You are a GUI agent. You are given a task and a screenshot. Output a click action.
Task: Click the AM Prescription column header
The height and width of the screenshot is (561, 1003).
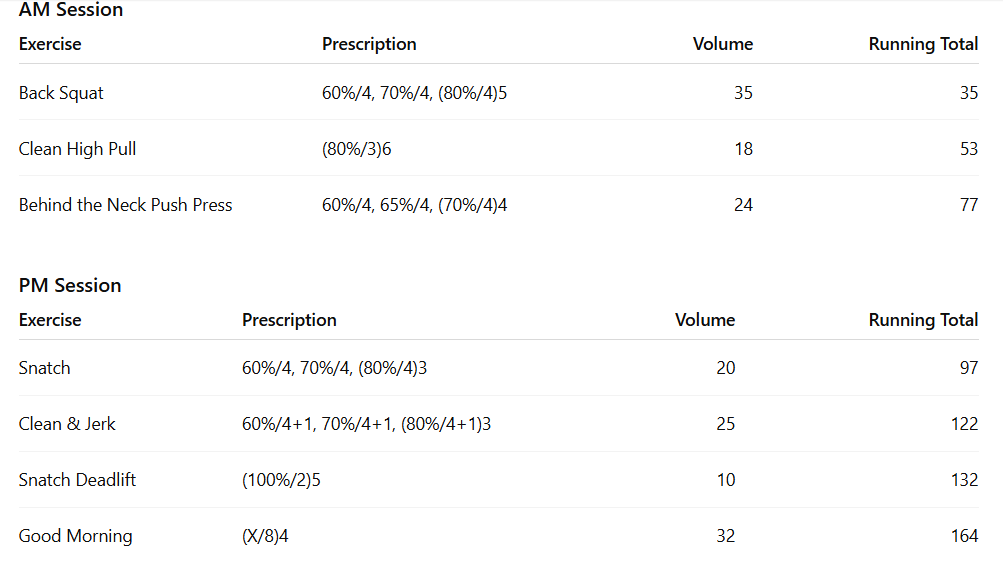[369, 44]
